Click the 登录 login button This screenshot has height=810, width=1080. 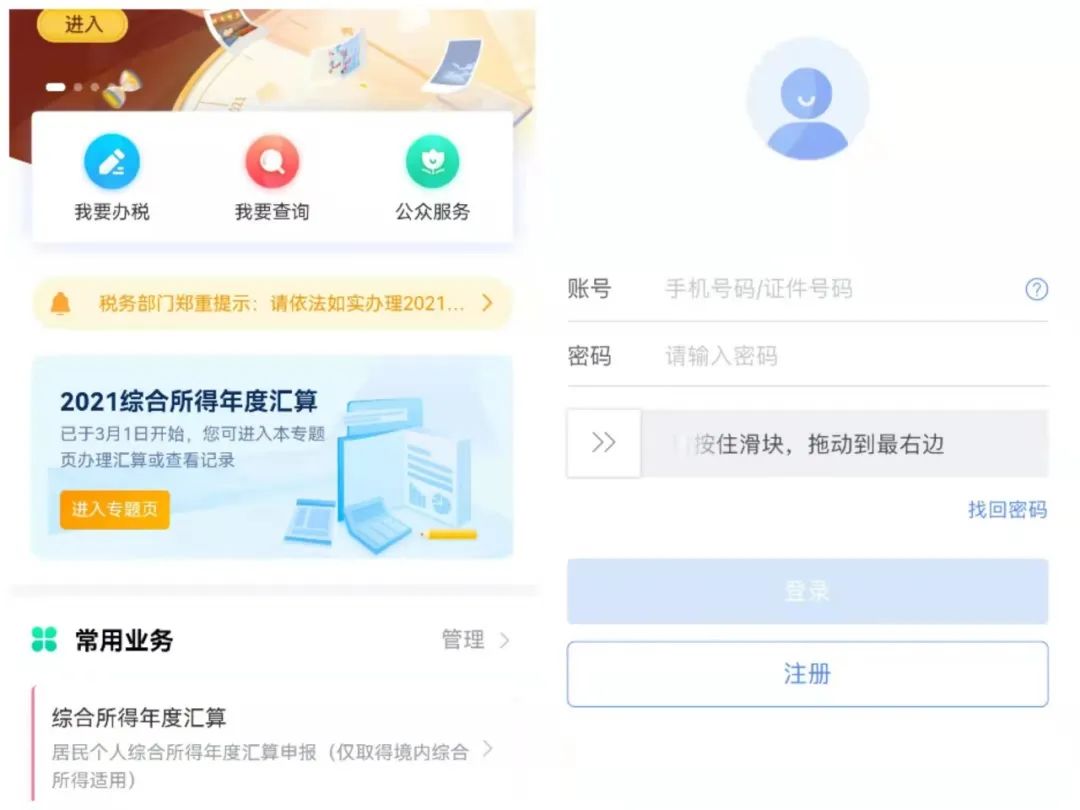coord(807,591)
